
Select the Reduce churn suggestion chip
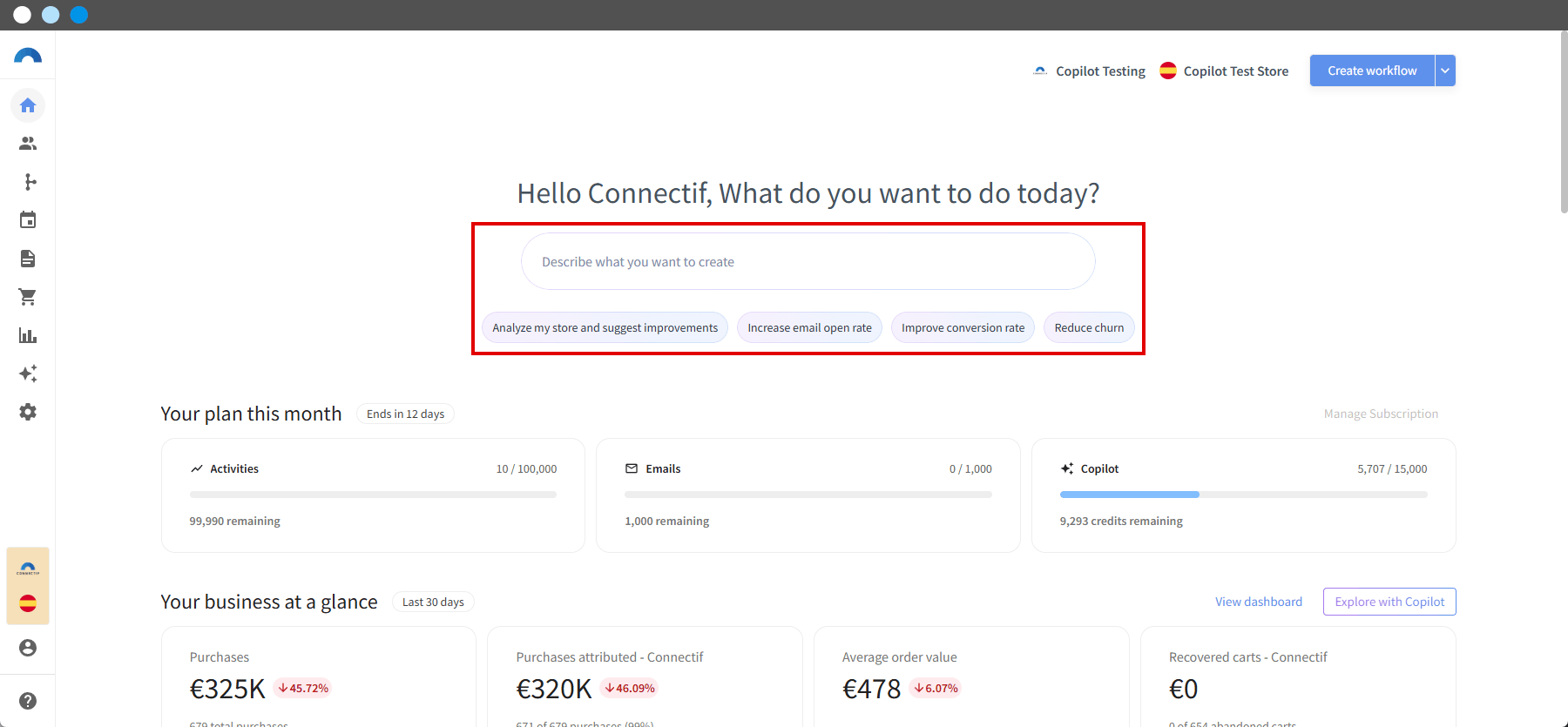point(1089,327)
